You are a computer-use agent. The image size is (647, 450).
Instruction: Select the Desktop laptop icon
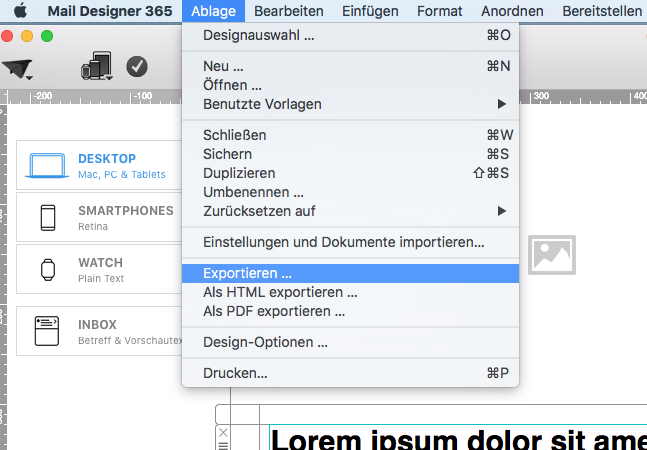pyautogui.click(x=47, y=165)
